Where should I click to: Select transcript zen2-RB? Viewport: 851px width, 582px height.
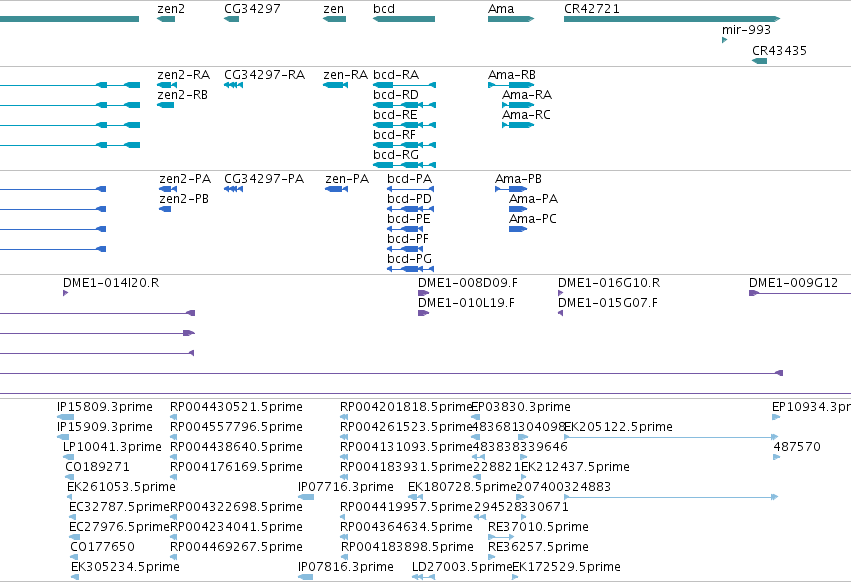(x=166, y=105)
